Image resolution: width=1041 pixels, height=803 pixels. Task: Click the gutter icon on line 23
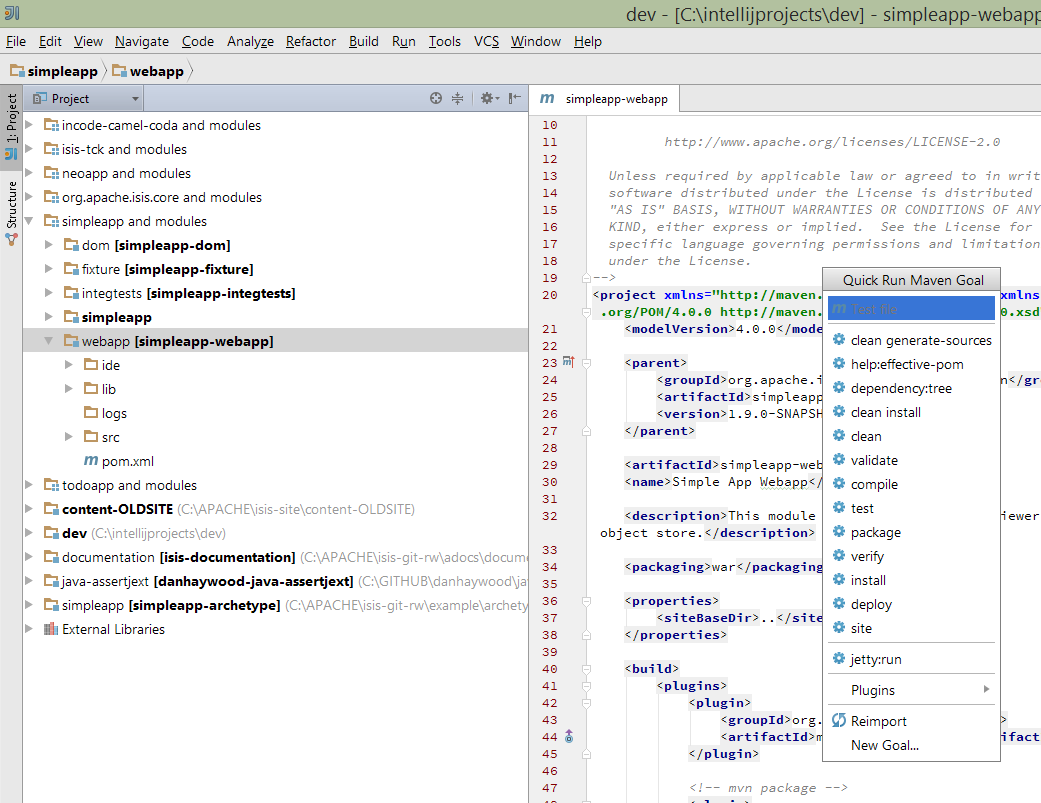coord(569,362)
